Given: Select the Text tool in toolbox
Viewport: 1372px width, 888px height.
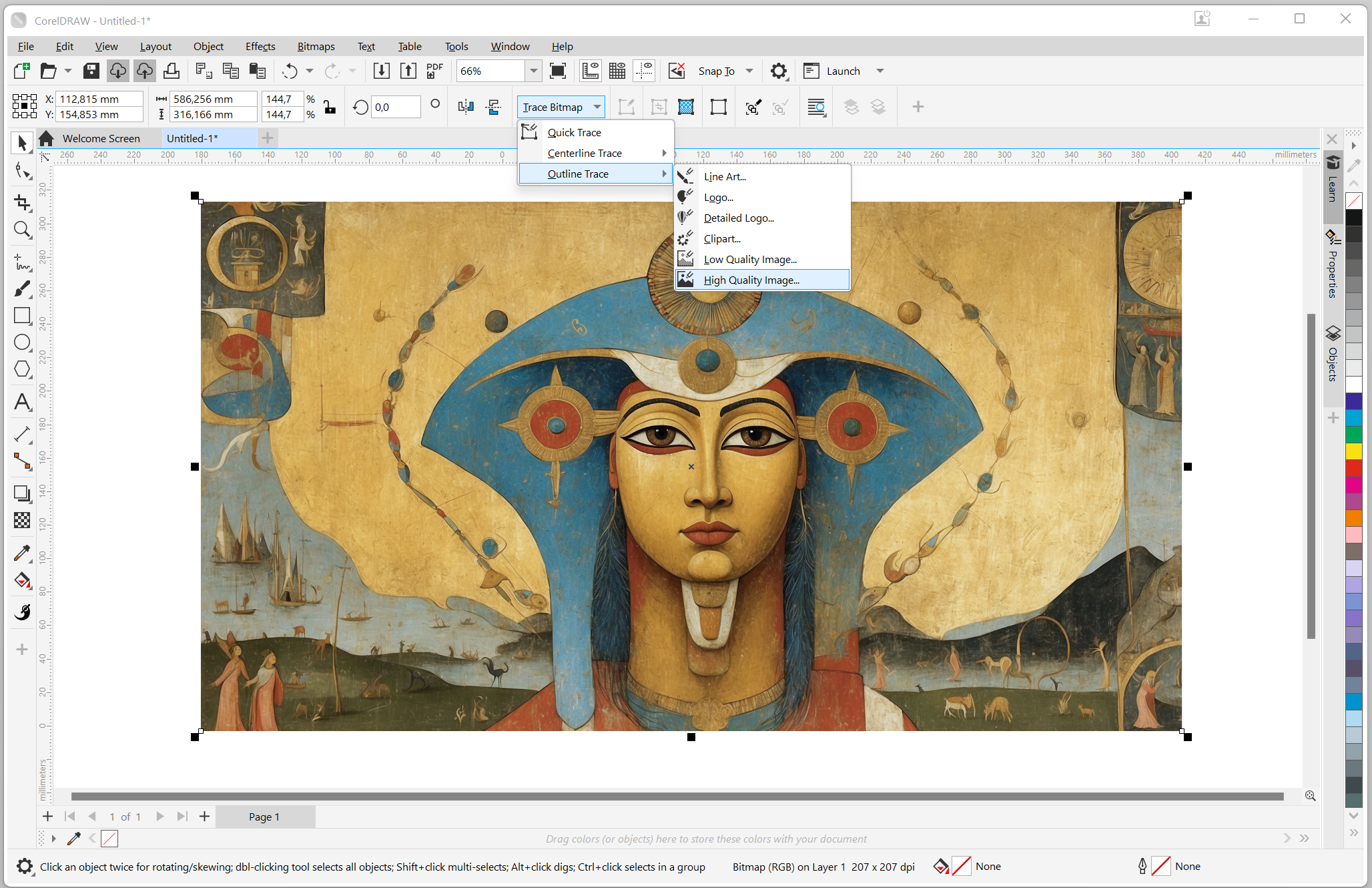Looking at the screenshot, I should coord(22,402).
